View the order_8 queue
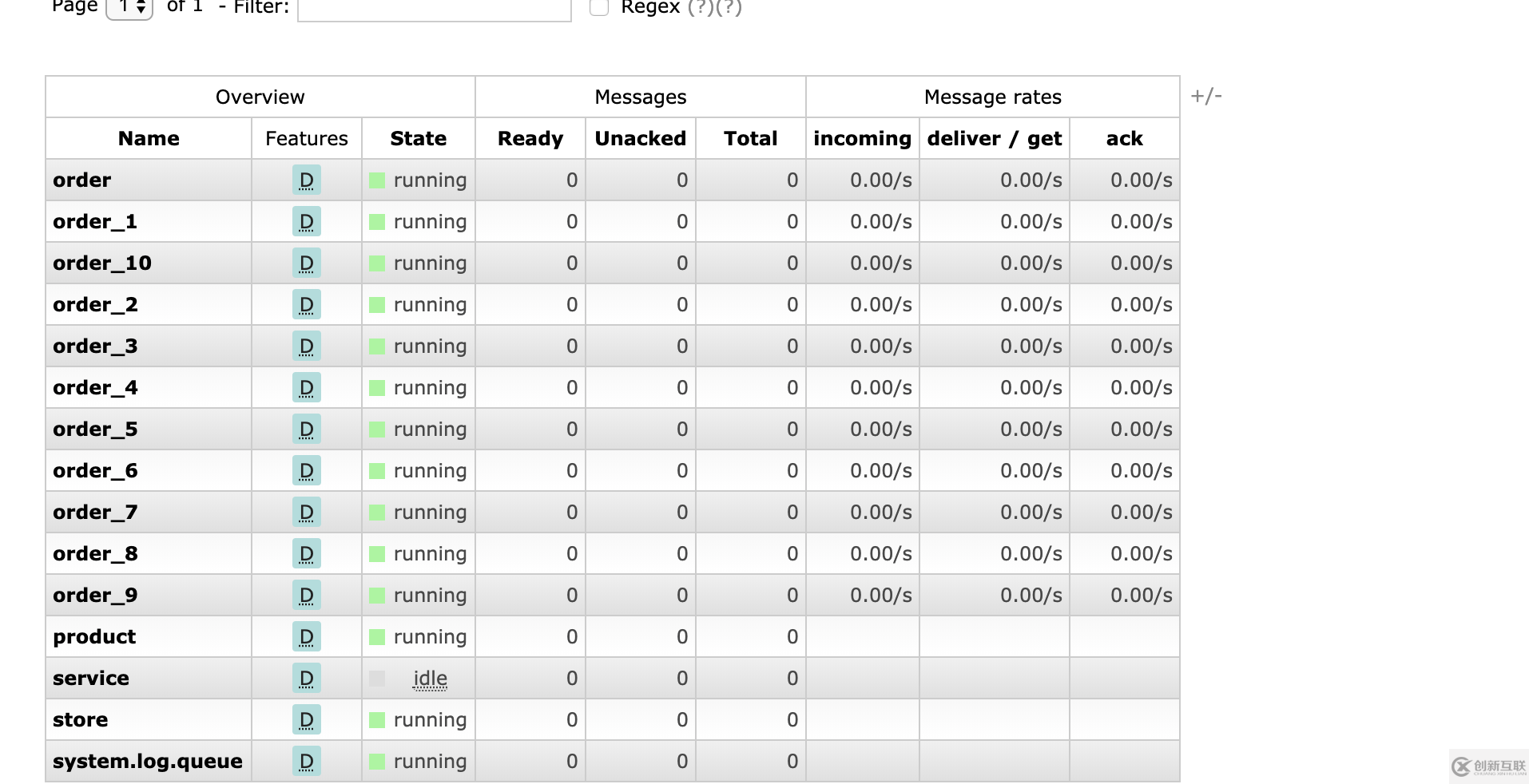 pos(95,553)
